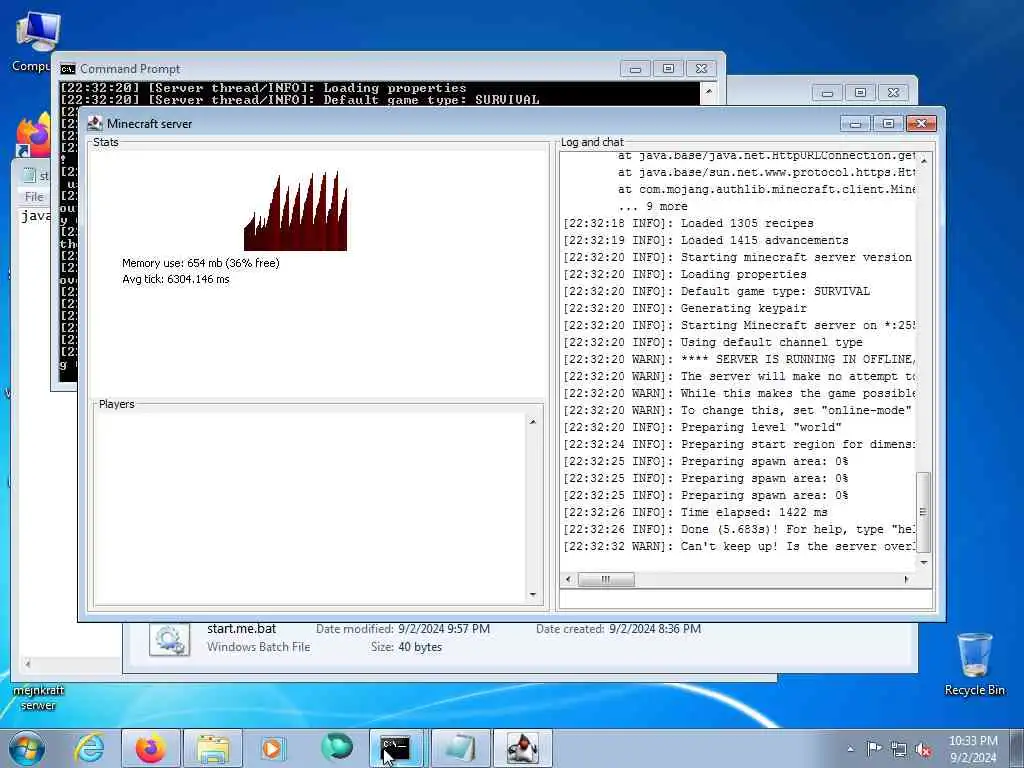Screen dimensions: 1024x768
Task: Open Windows Media Player taskbar icon
Action: [x=273, y=748]
